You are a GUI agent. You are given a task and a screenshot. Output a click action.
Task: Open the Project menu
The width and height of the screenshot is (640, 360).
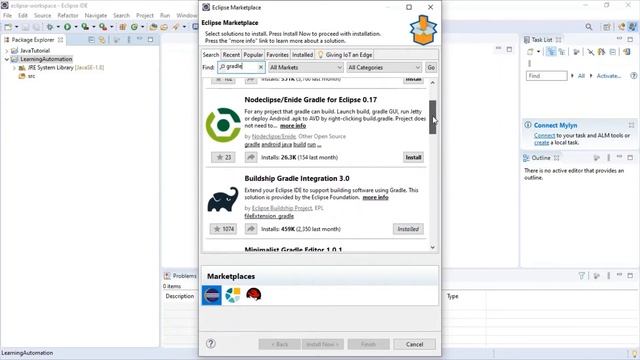point(144,15)
